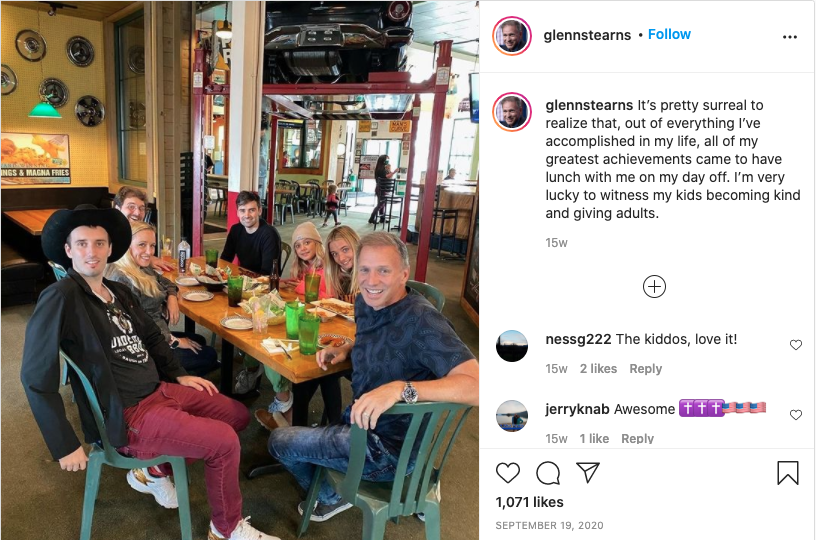View the 1,071 likes list
Image resolution: width=816 pixels, height=540 pixels.
529,502
